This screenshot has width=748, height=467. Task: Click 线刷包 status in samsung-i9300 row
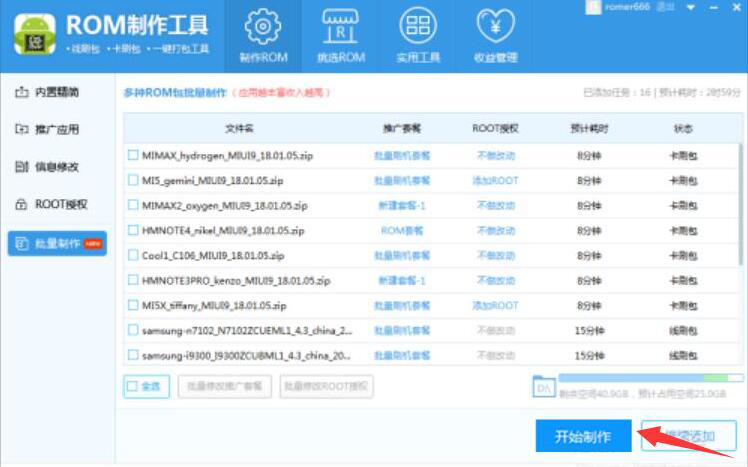coord(683,355)
